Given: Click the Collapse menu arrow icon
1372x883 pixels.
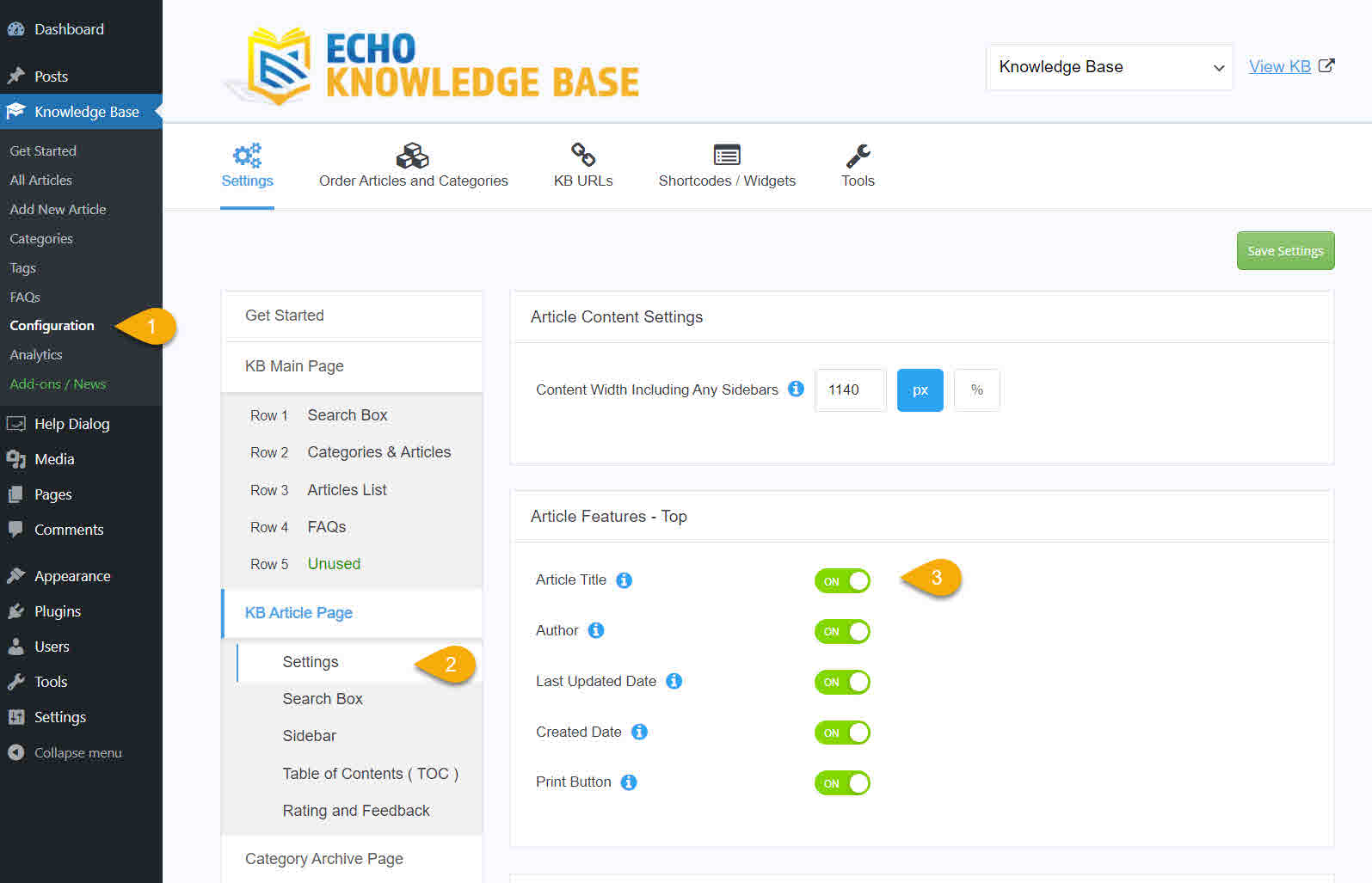Looking at the screenshot, I should (x=15, y=752).
